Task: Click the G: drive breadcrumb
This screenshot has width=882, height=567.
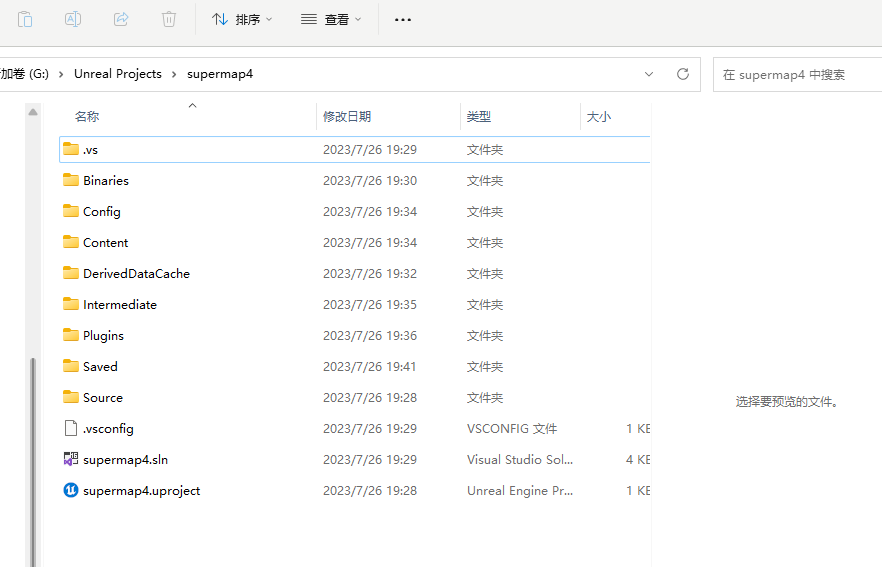Action: coord(24,74)
